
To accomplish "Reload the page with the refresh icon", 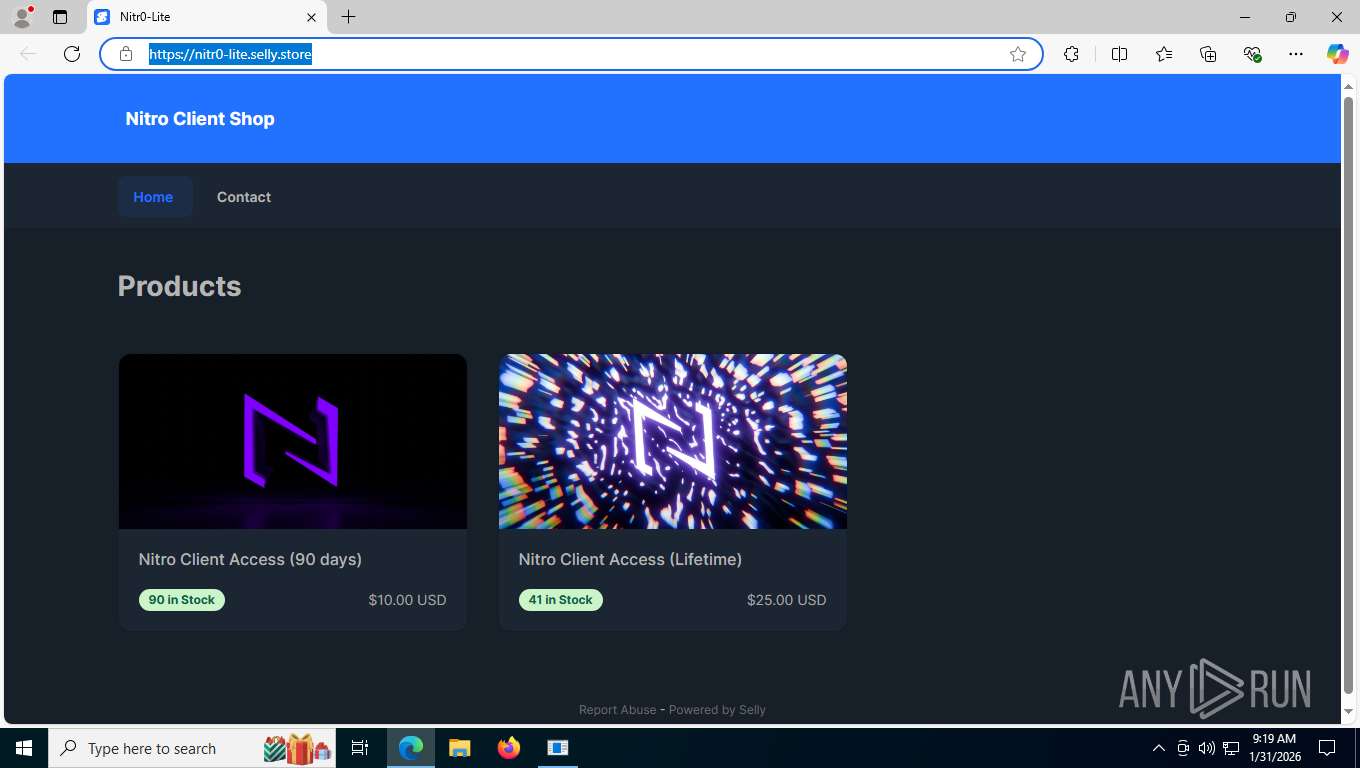I will pos(72,54).
